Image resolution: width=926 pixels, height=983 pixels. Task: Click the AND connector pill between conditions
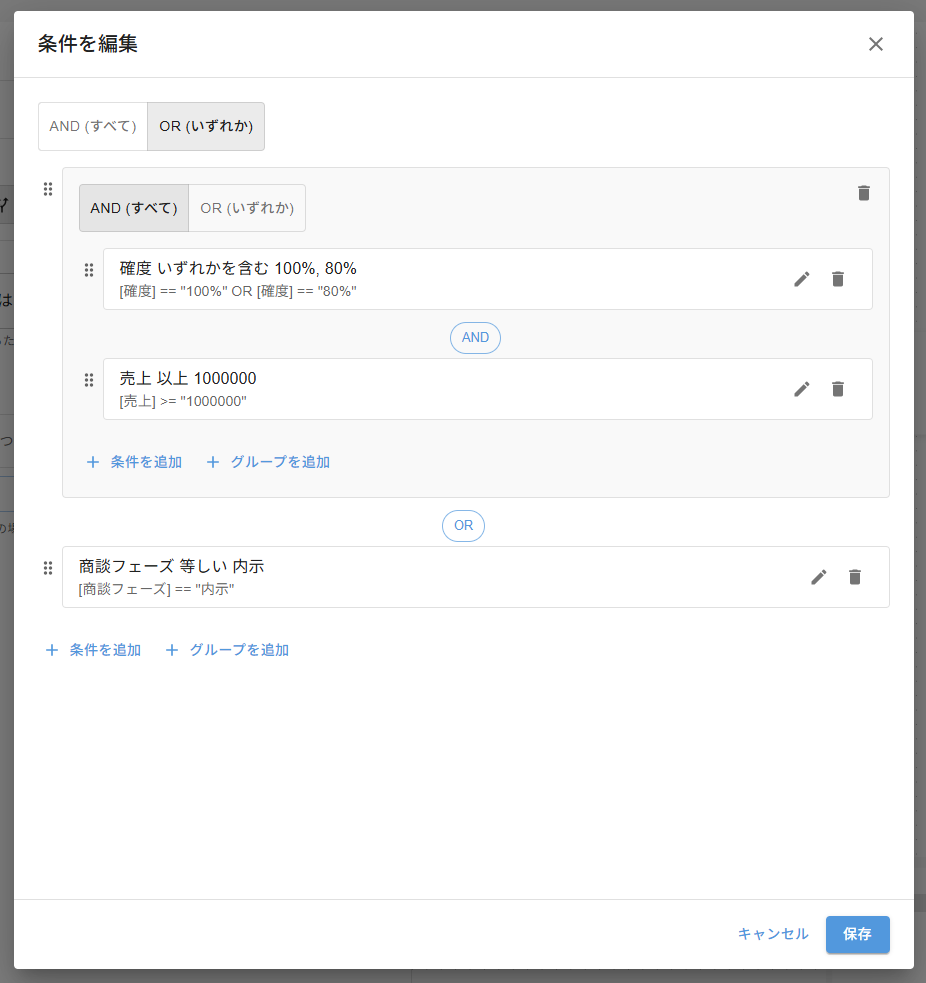point(475,338)
